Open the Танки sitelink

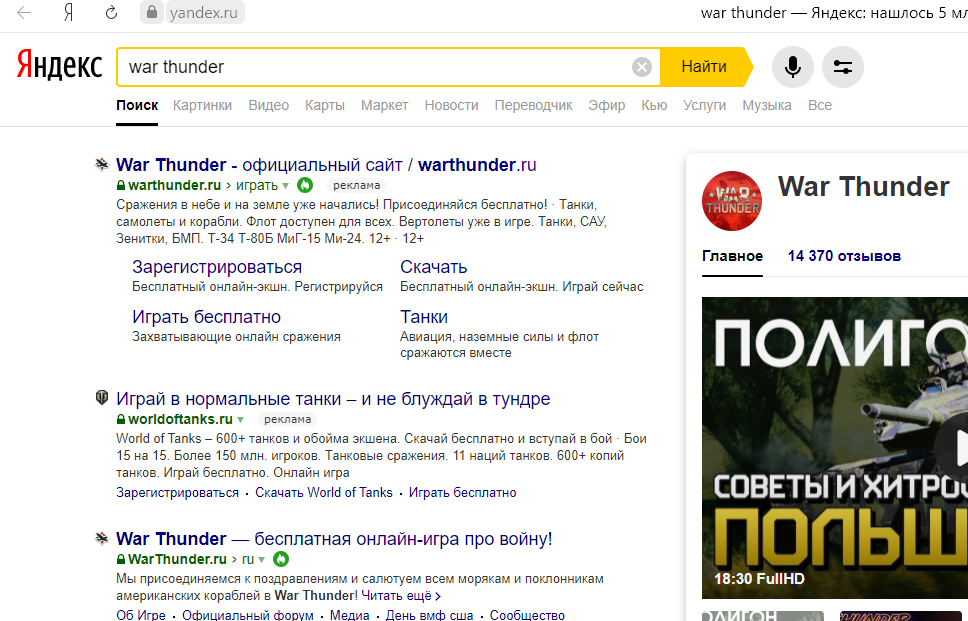coord(424,317)
